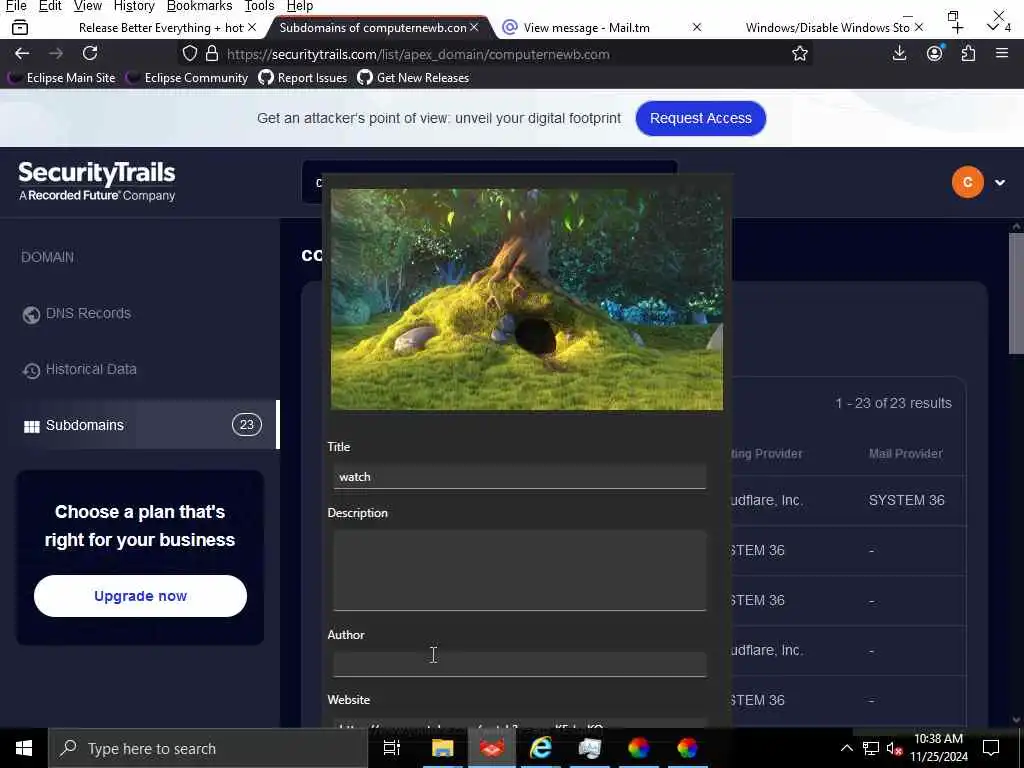This screenshot has width=1024, height=768.
Task: Open Eclipse Main Site bookmark
Action: point(61,78)
